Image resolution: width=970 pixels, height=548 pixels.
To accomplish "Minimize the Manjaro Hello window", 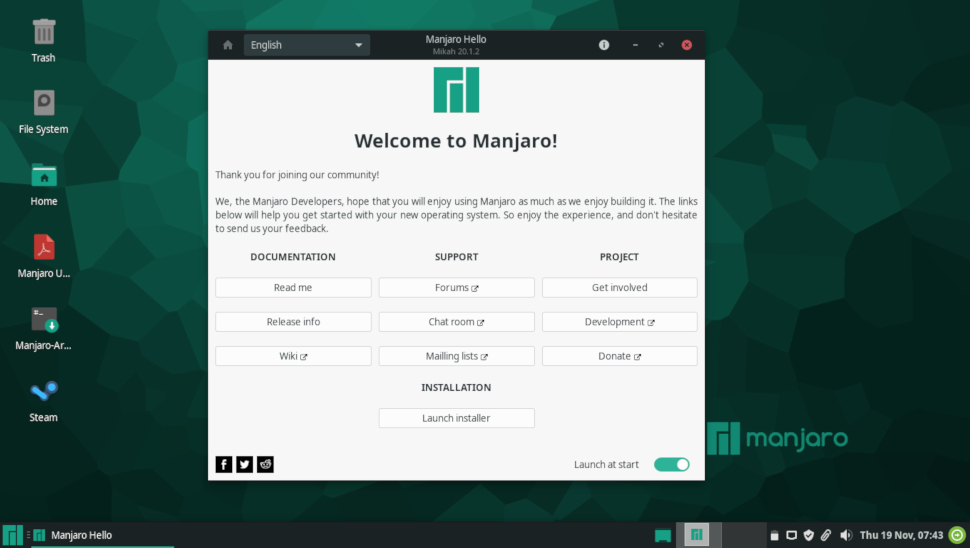I will tap(635, 45).
